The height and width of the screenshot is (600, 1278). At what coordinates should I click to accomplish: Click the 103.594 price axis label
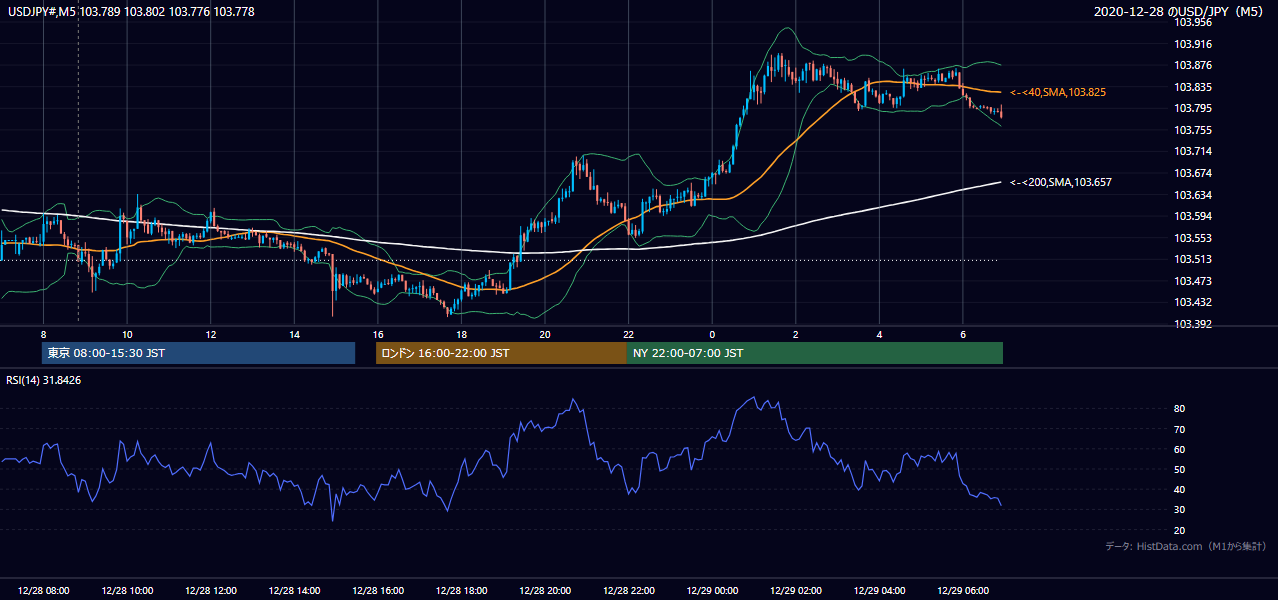click(x=1191, y=216)
